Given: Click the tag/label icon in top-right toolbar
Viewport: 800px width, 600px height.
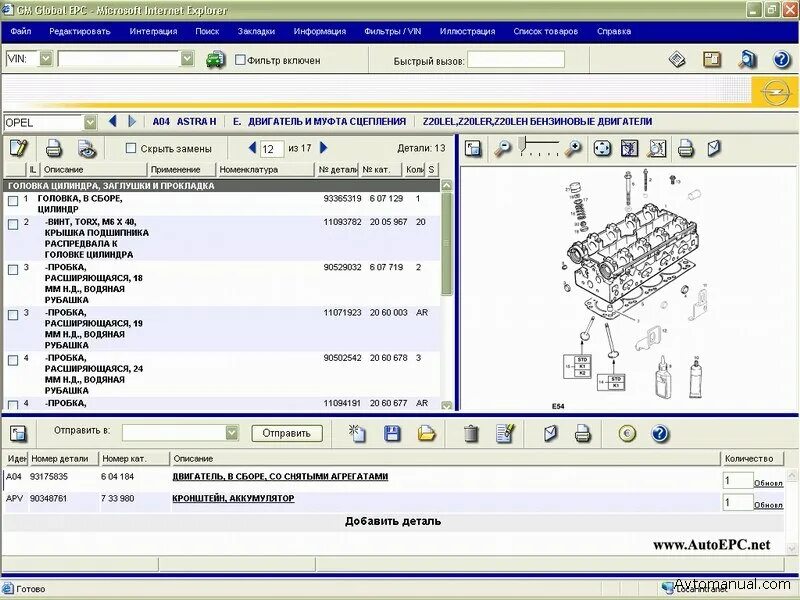Looking at the screenshot, I should coord(677,60).
